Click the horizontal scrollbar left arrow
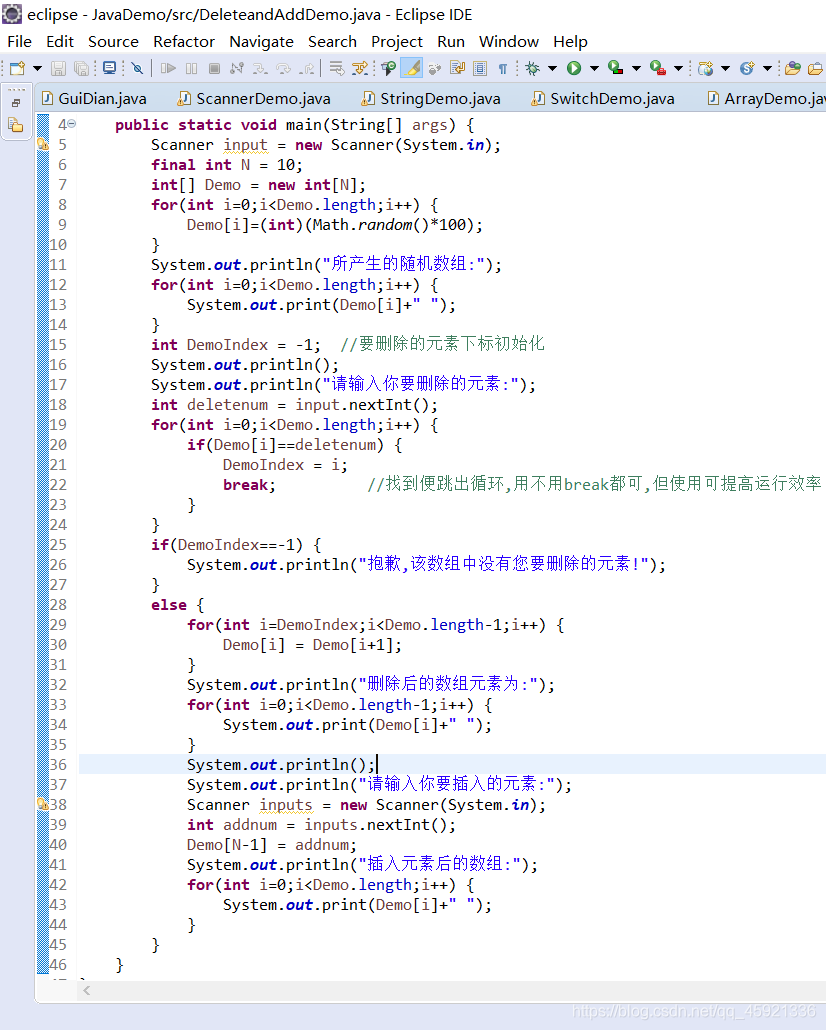Screen dimensions: 826x1030 [87, 991]
